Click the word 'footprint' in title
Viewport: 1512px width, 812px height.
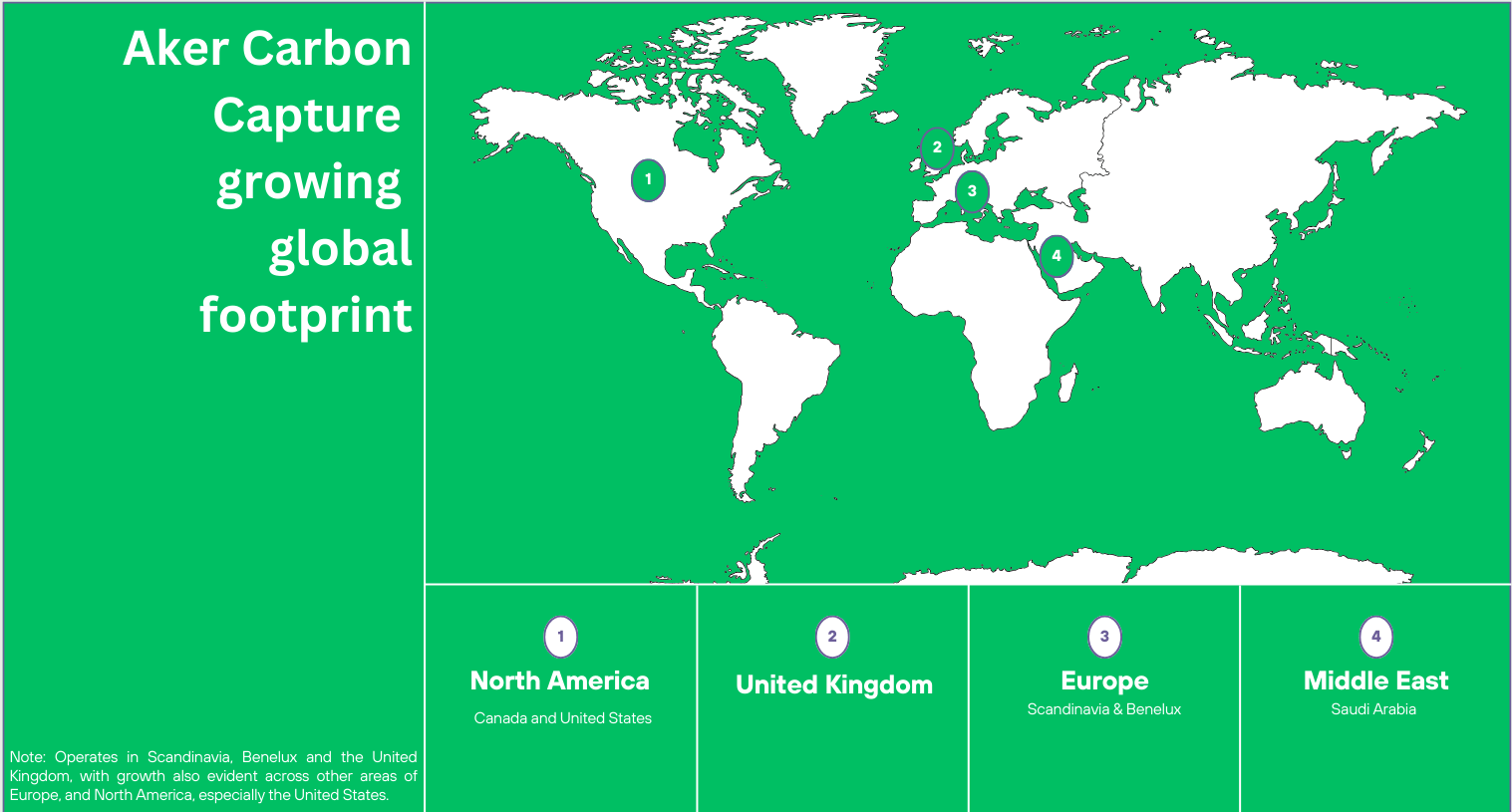pyautogui.click(x=306, y=316)
